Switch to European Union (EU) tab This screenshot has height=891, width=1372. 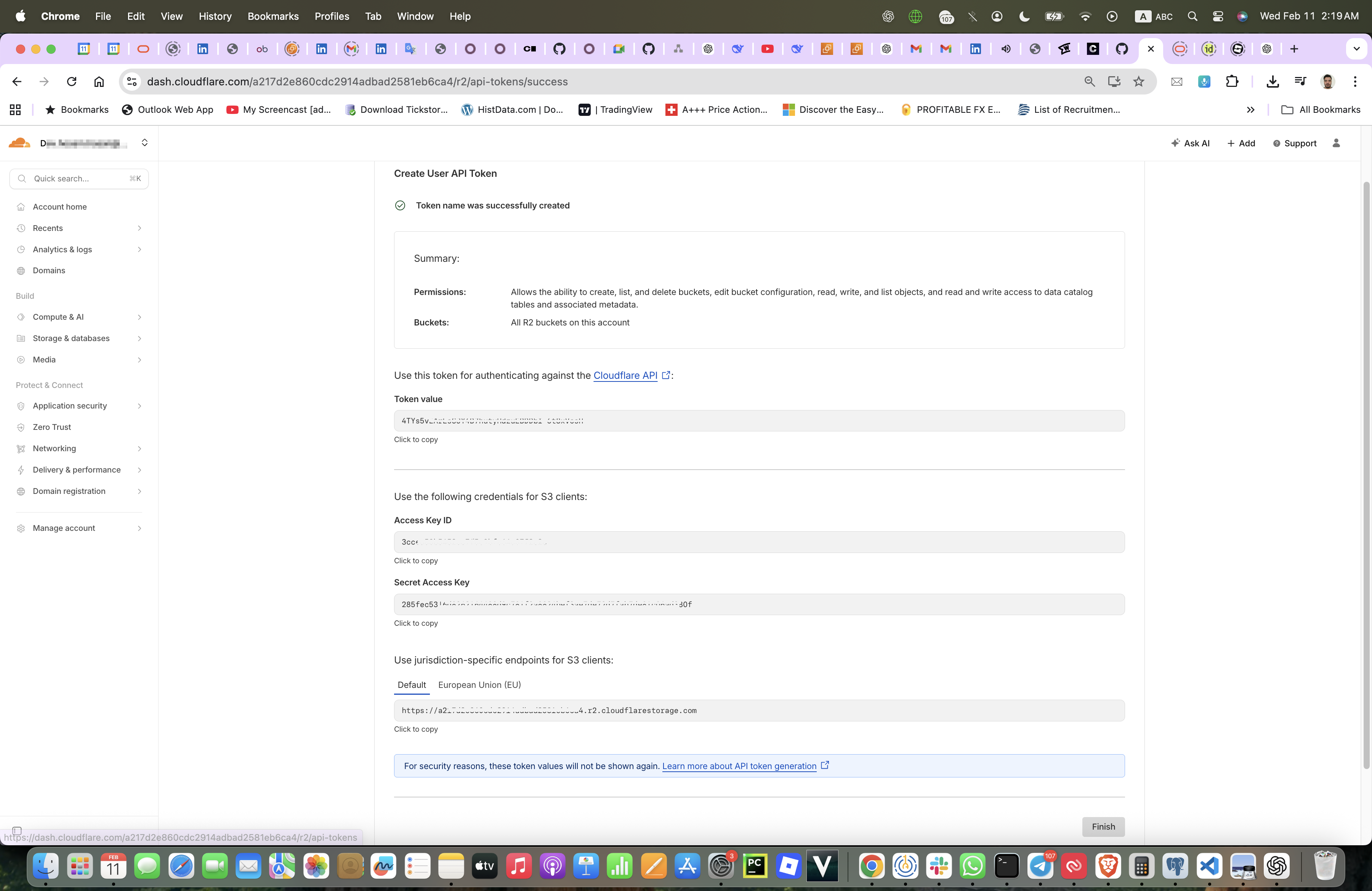click(479, 685)
